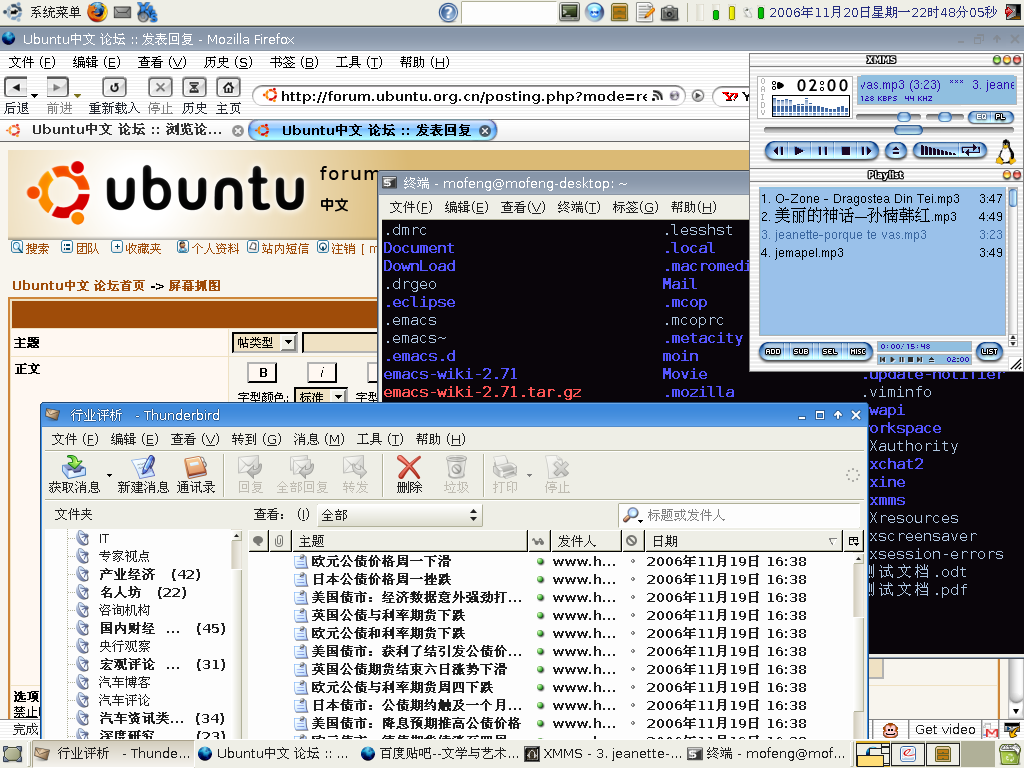Open search options dropdown in Thunderbird search box
Screen dimensions: 1024x768
(x=632, y=515)
